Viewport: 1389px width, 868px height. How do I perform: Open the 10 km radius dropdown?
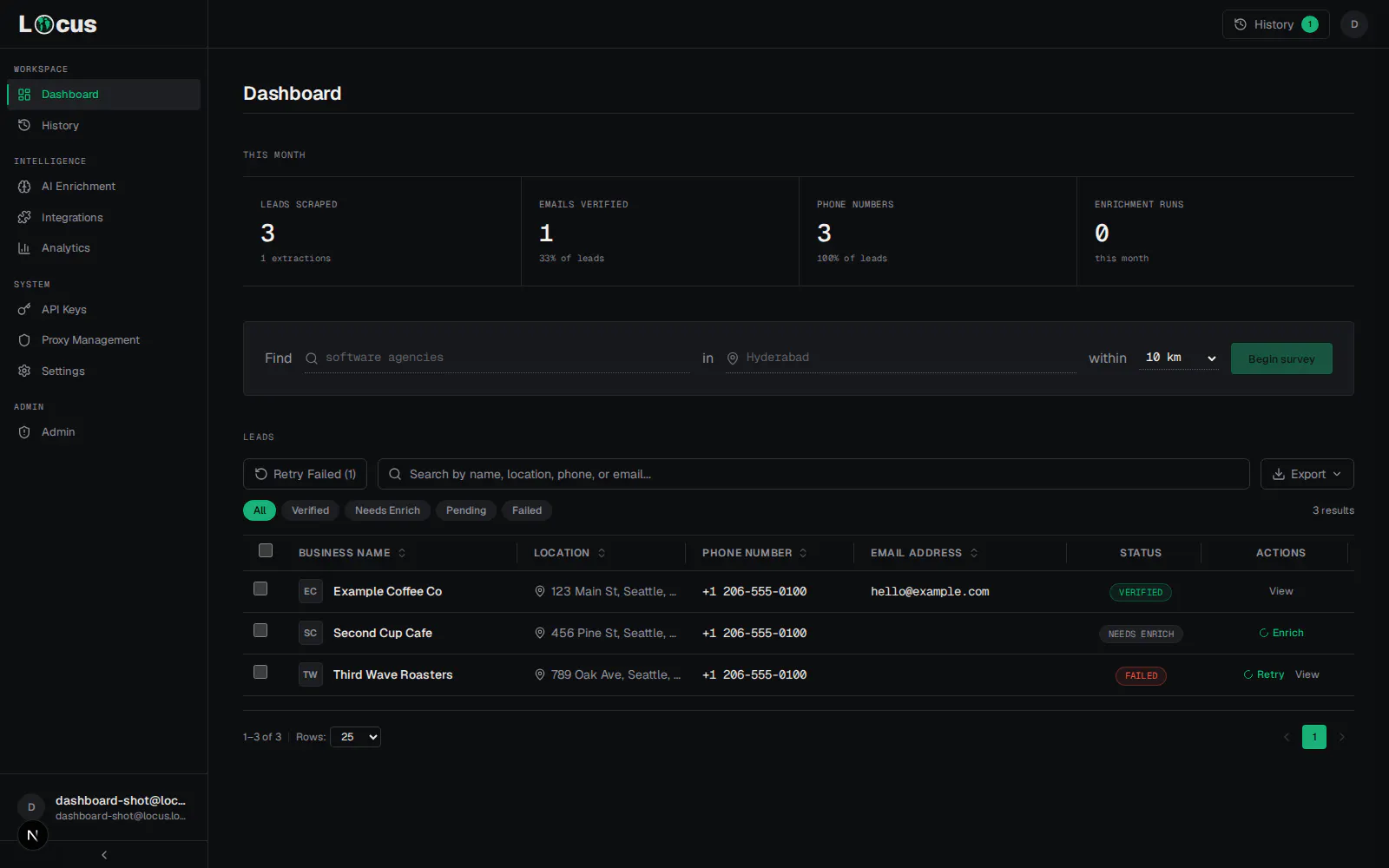coord(1179,358)
